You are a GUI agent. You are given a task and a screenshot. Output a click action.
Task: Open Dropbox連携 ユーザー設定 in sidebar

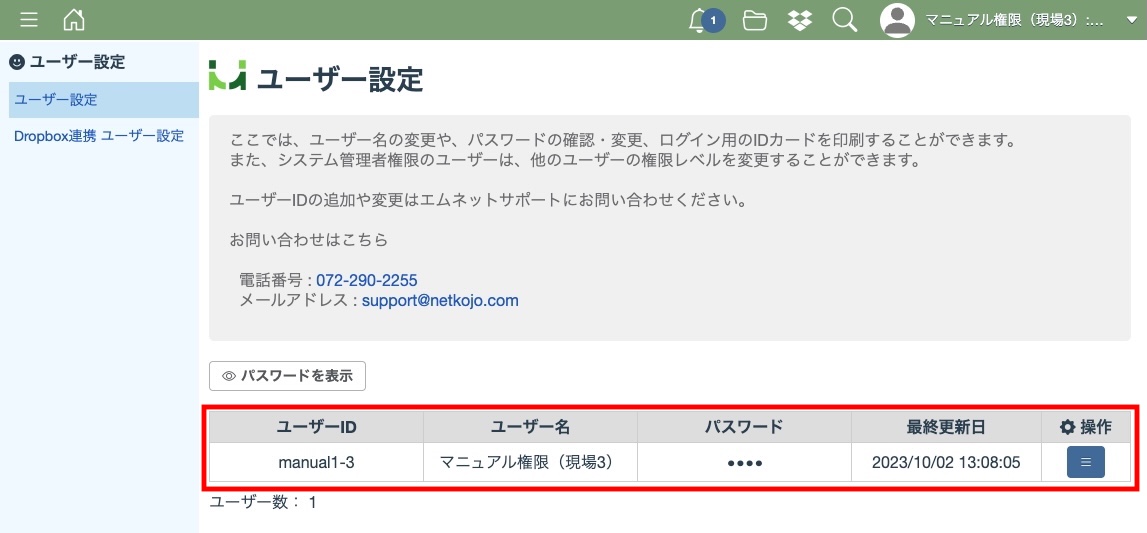click(x=99, y=136)
